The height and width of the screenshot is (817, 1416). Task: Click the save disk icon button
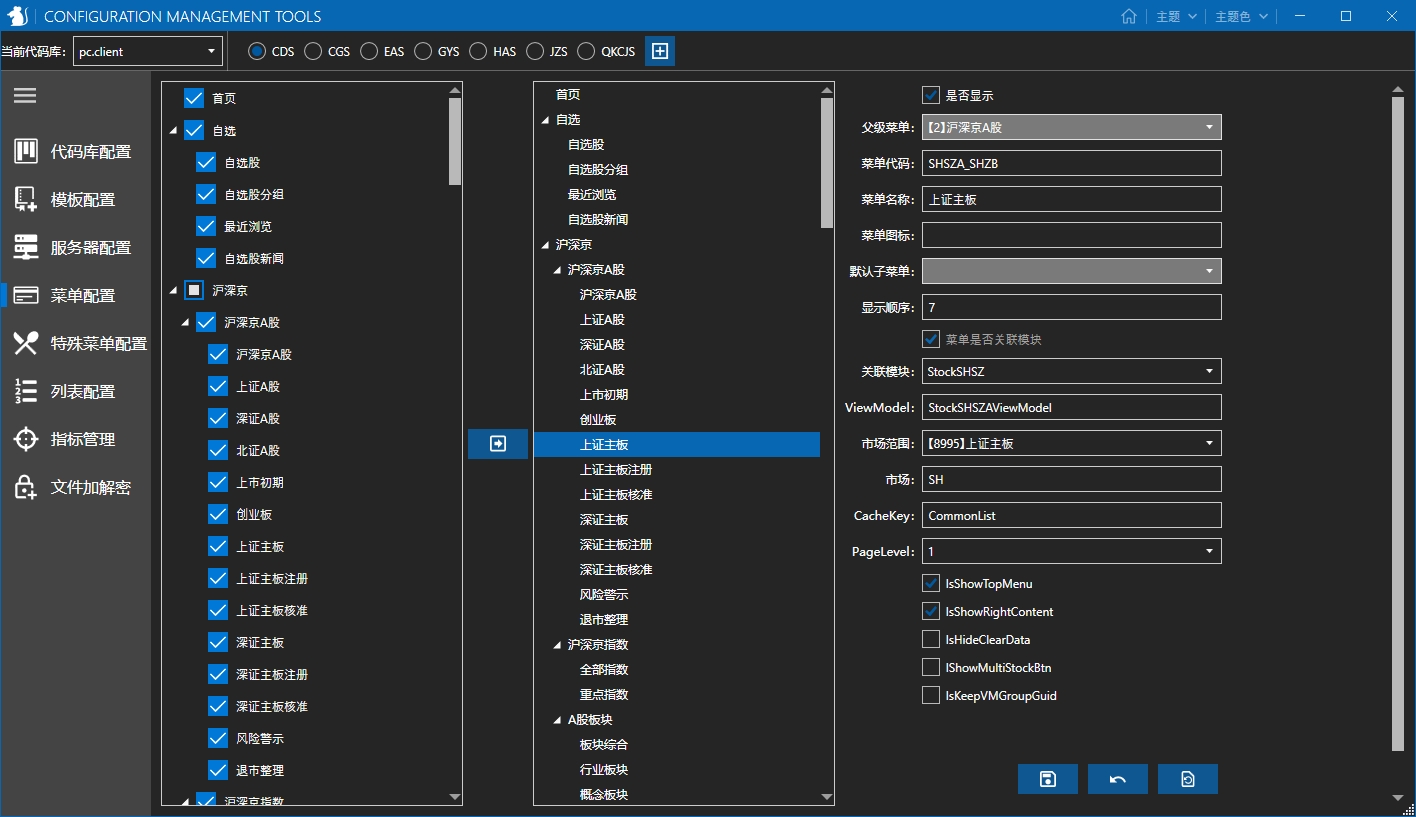[x=1048, y=779]
